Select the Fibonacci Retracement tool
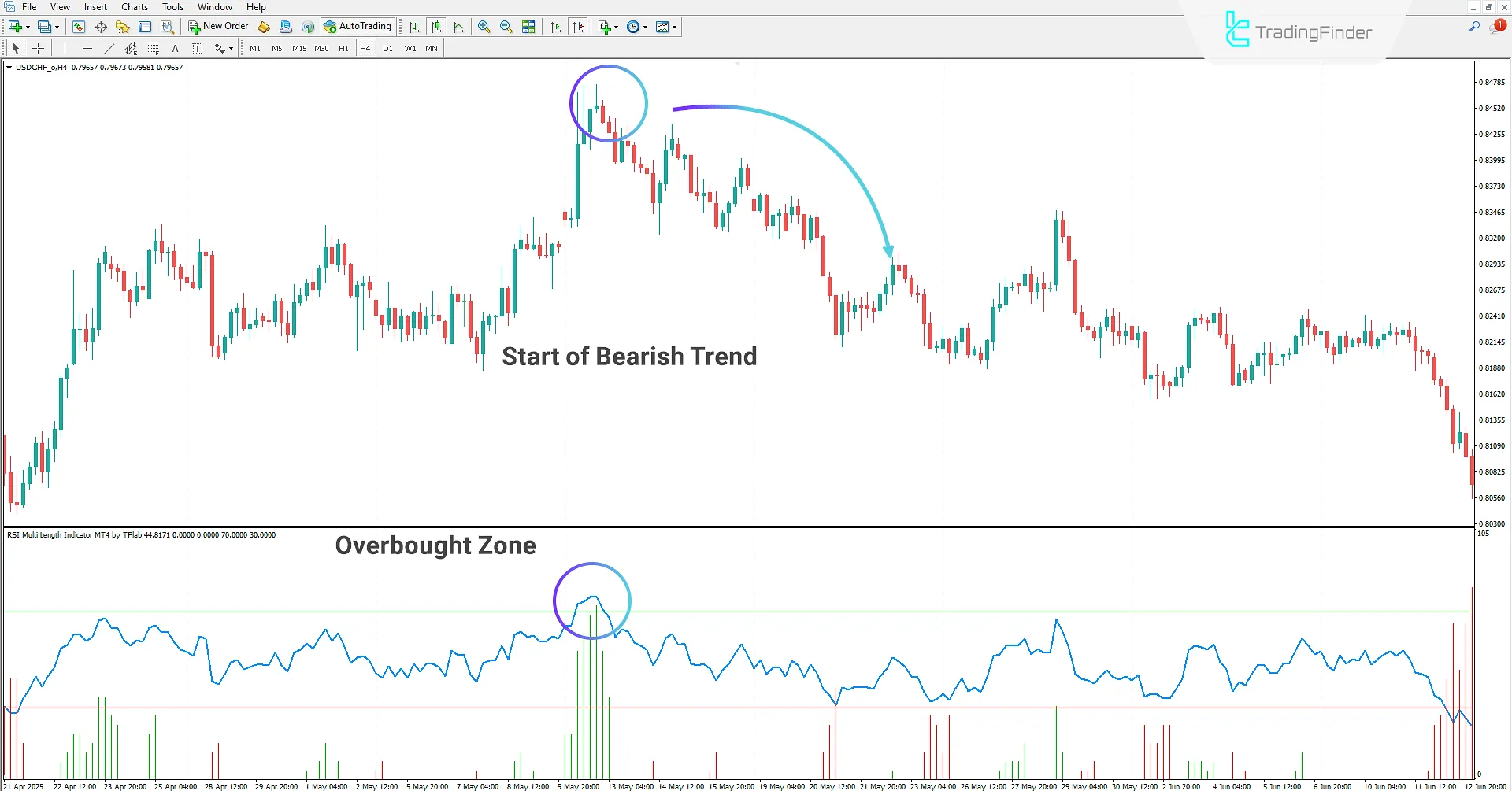This screenshot has width=1512, height=791. [x=153, y=48]
